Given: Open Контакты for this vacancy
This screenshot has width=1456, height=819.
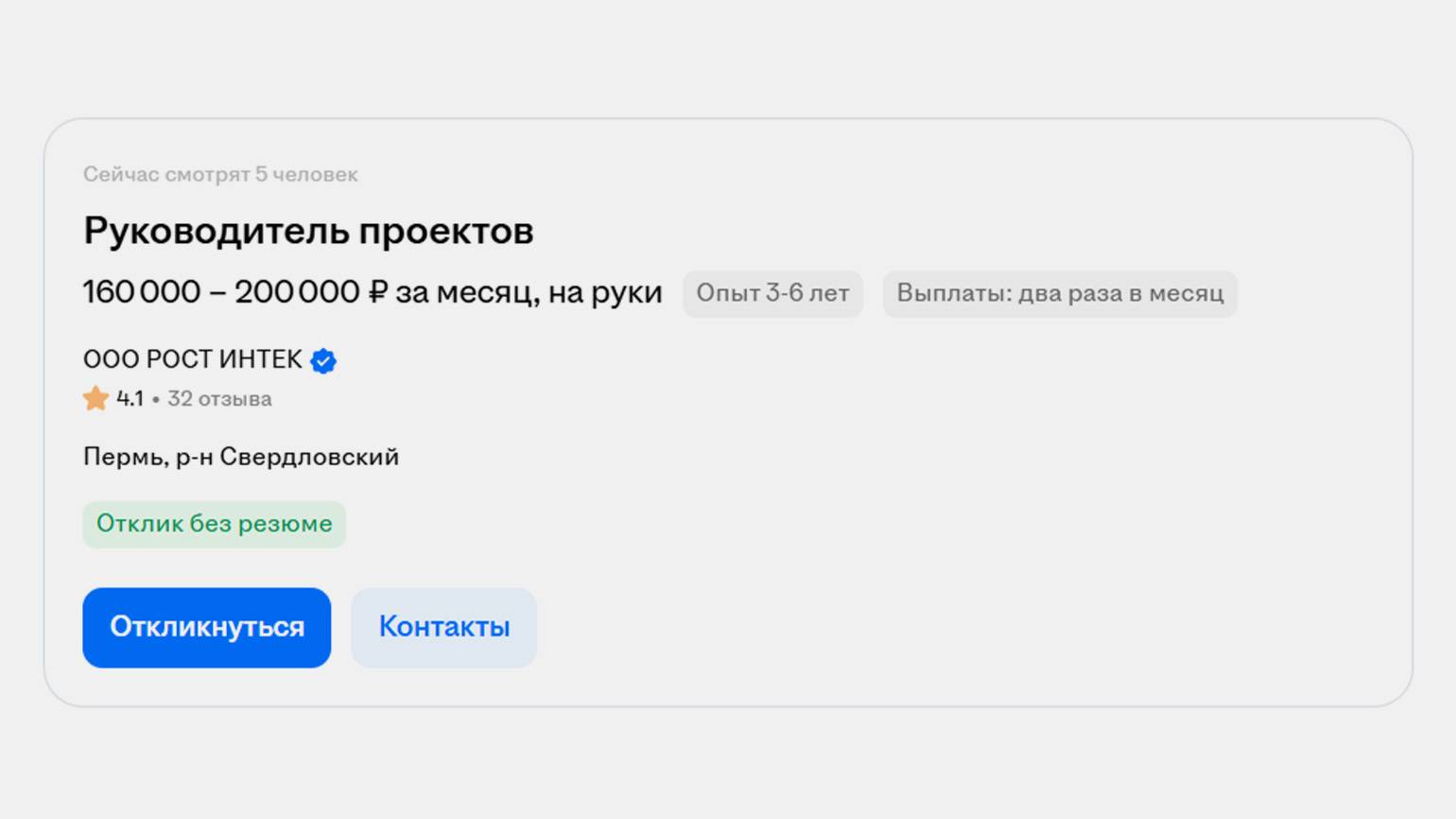Looking at the screenshot, I should (x=443, y=627).
